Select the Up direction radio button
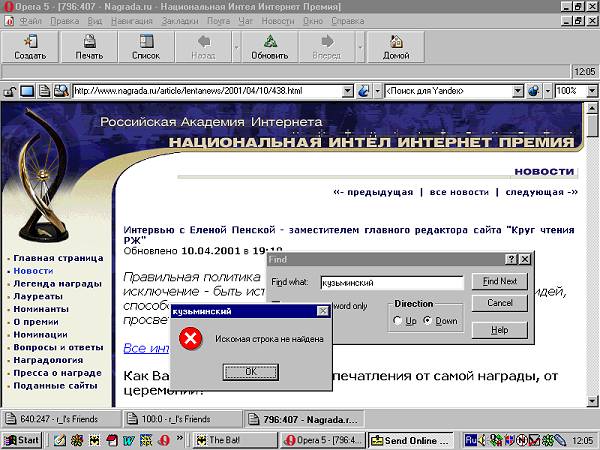600x450 pixels. [398, 321]
